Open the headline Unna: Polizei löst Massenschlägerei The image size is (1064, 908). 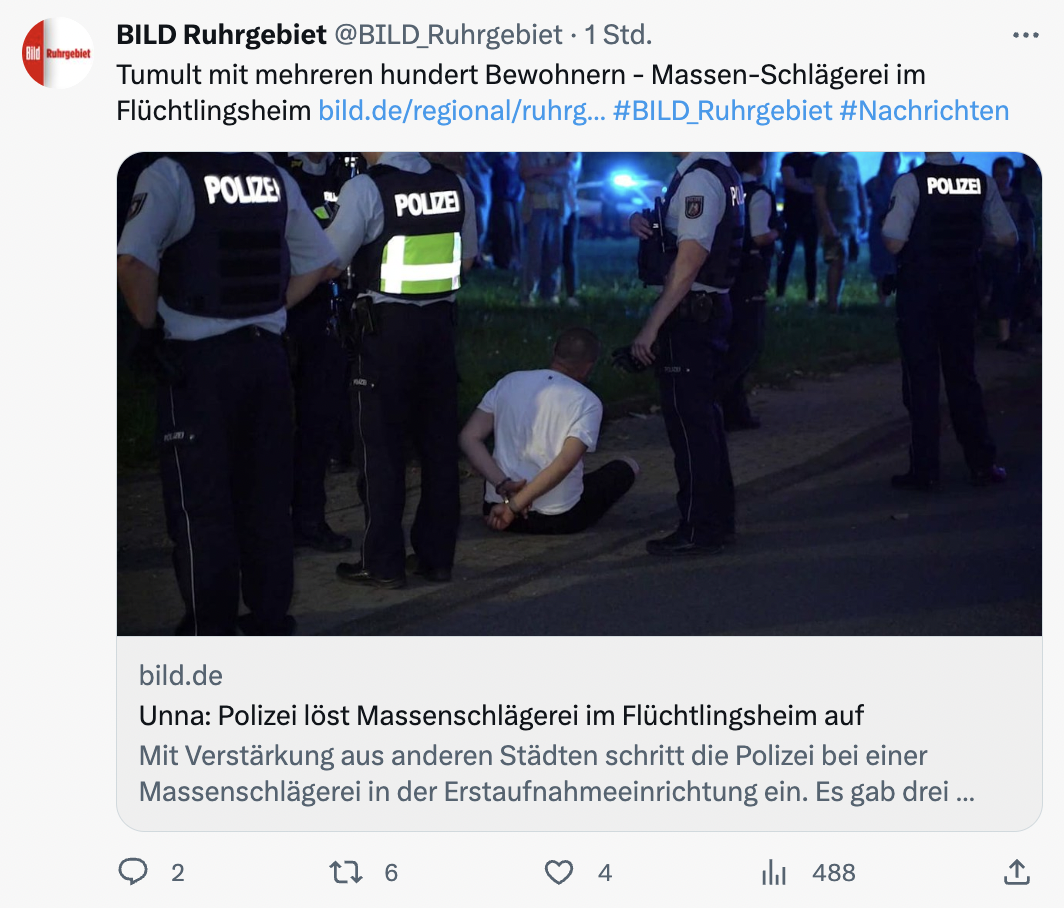(x=501, y=716)
